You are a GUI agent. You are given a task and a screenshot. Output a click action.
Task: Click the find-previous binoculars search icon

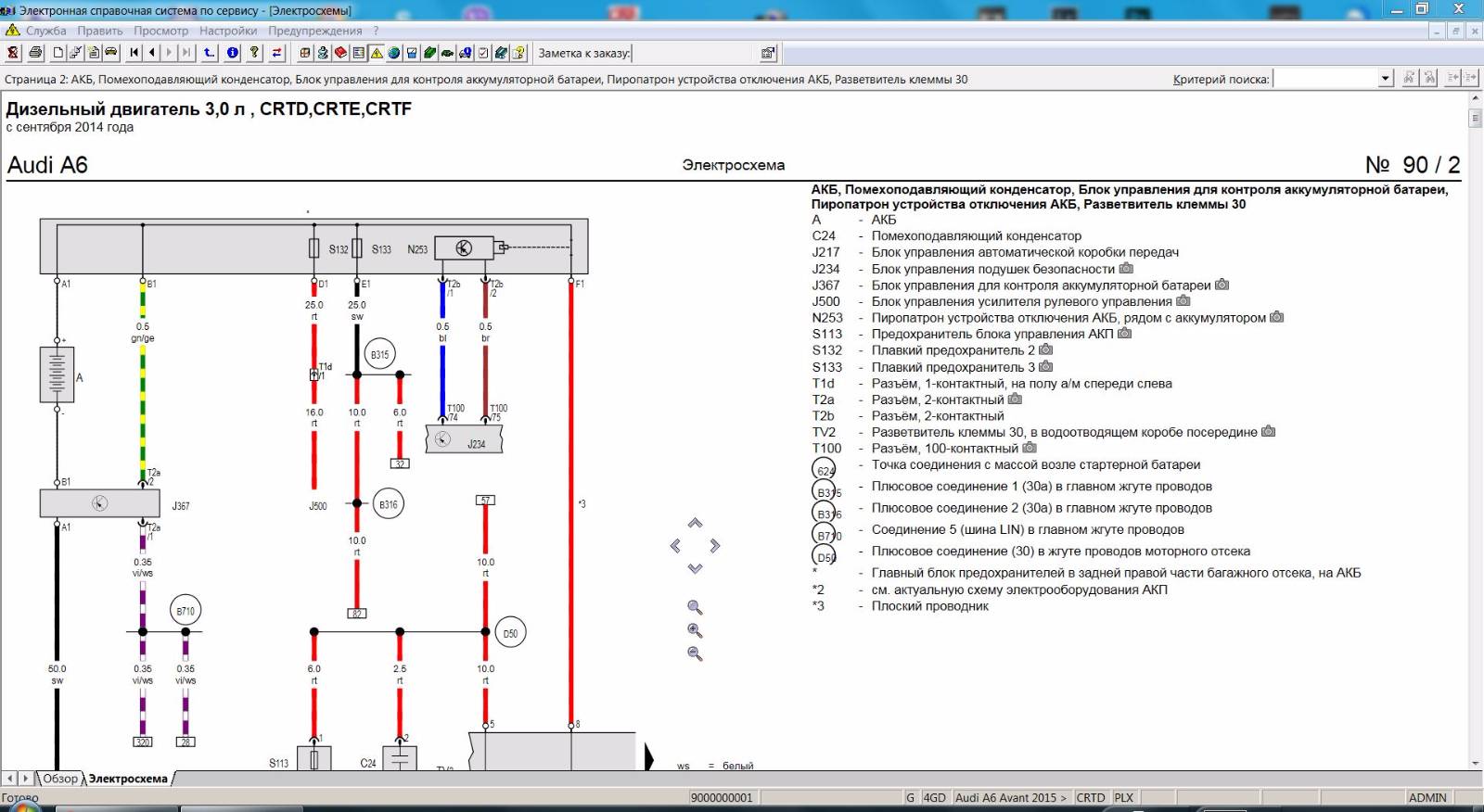[1429, 78]
